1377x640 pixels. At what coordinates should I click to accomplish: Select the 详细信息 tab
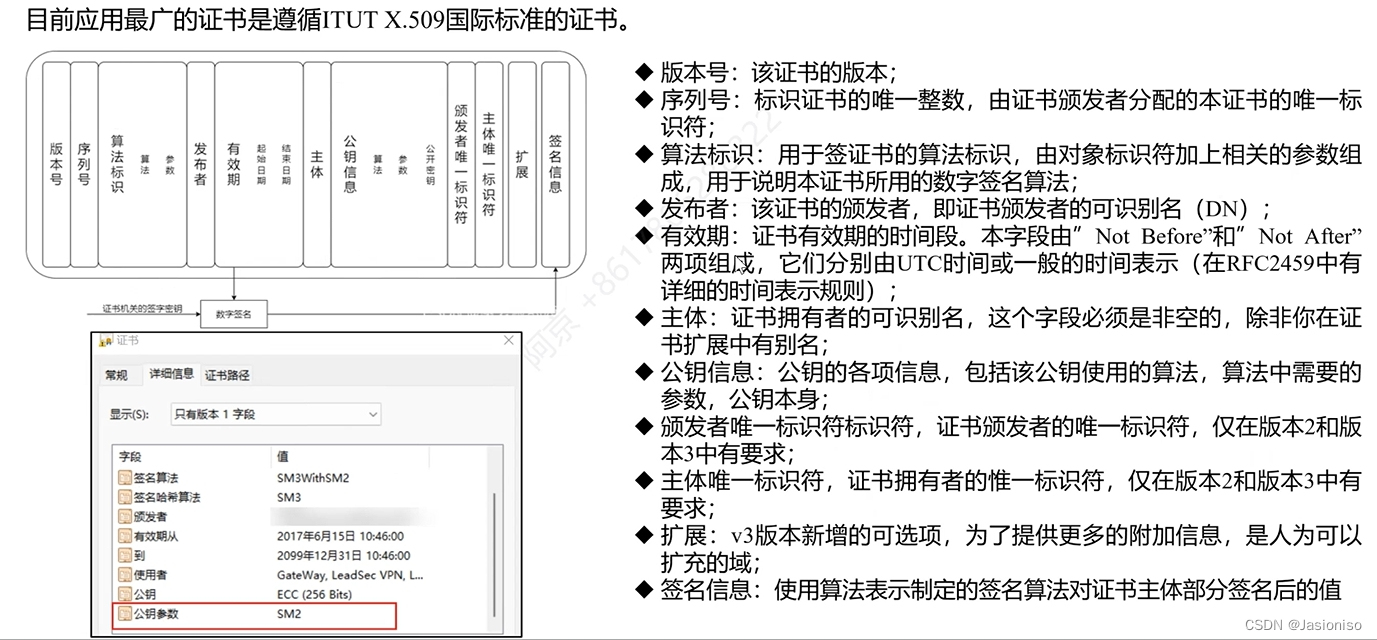point(171,373)
